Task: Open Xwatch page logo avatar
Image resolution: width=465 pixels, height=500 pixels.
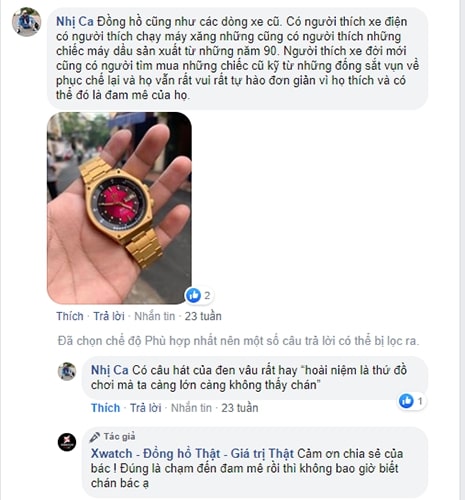Action: (67, 442)
